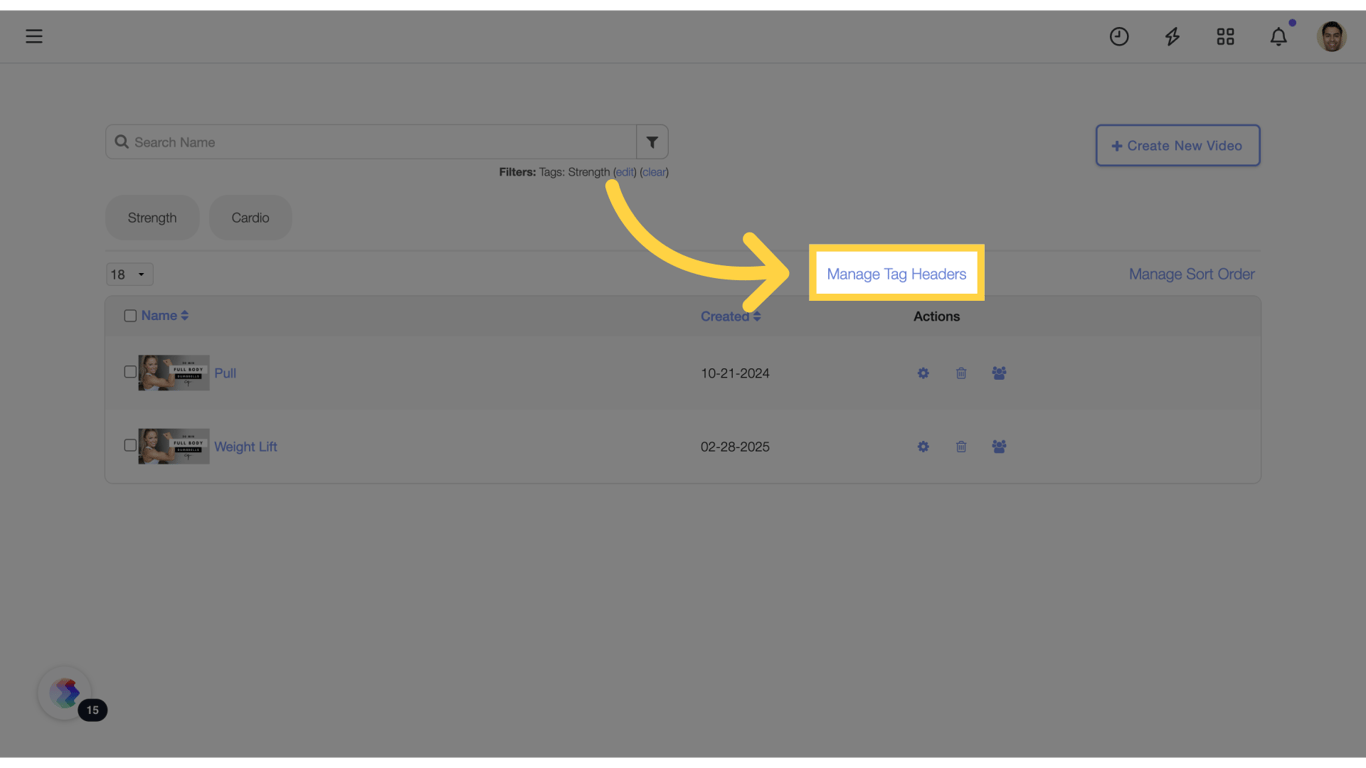
Task: Sort videos by the Created column
Action: pyautogui.click(x=731, y=315)
